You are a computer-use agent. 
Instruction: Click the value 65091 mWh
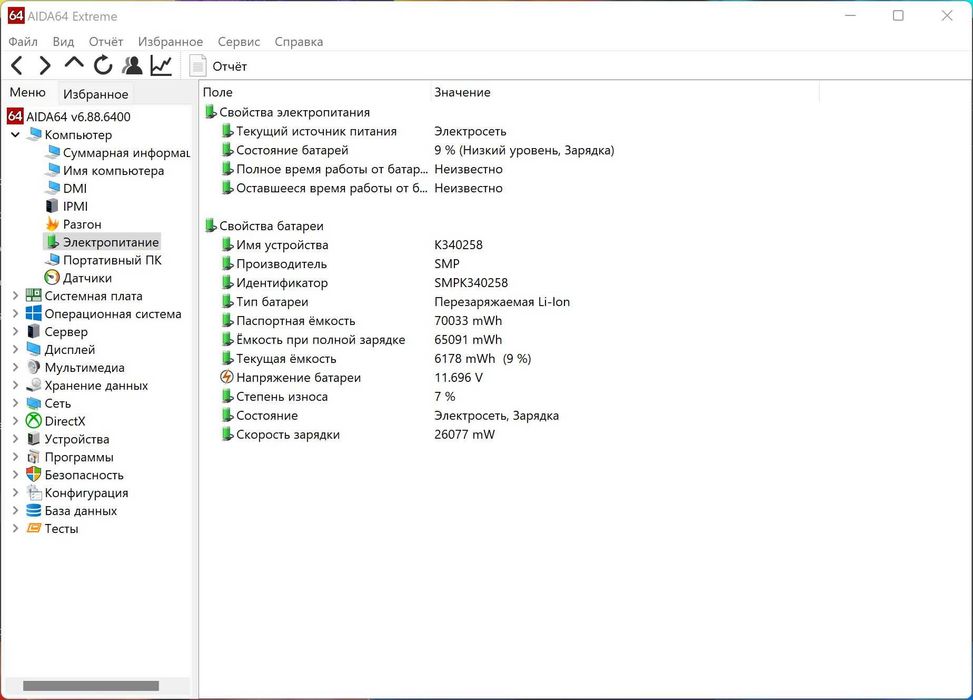click(x=468, y=339)
